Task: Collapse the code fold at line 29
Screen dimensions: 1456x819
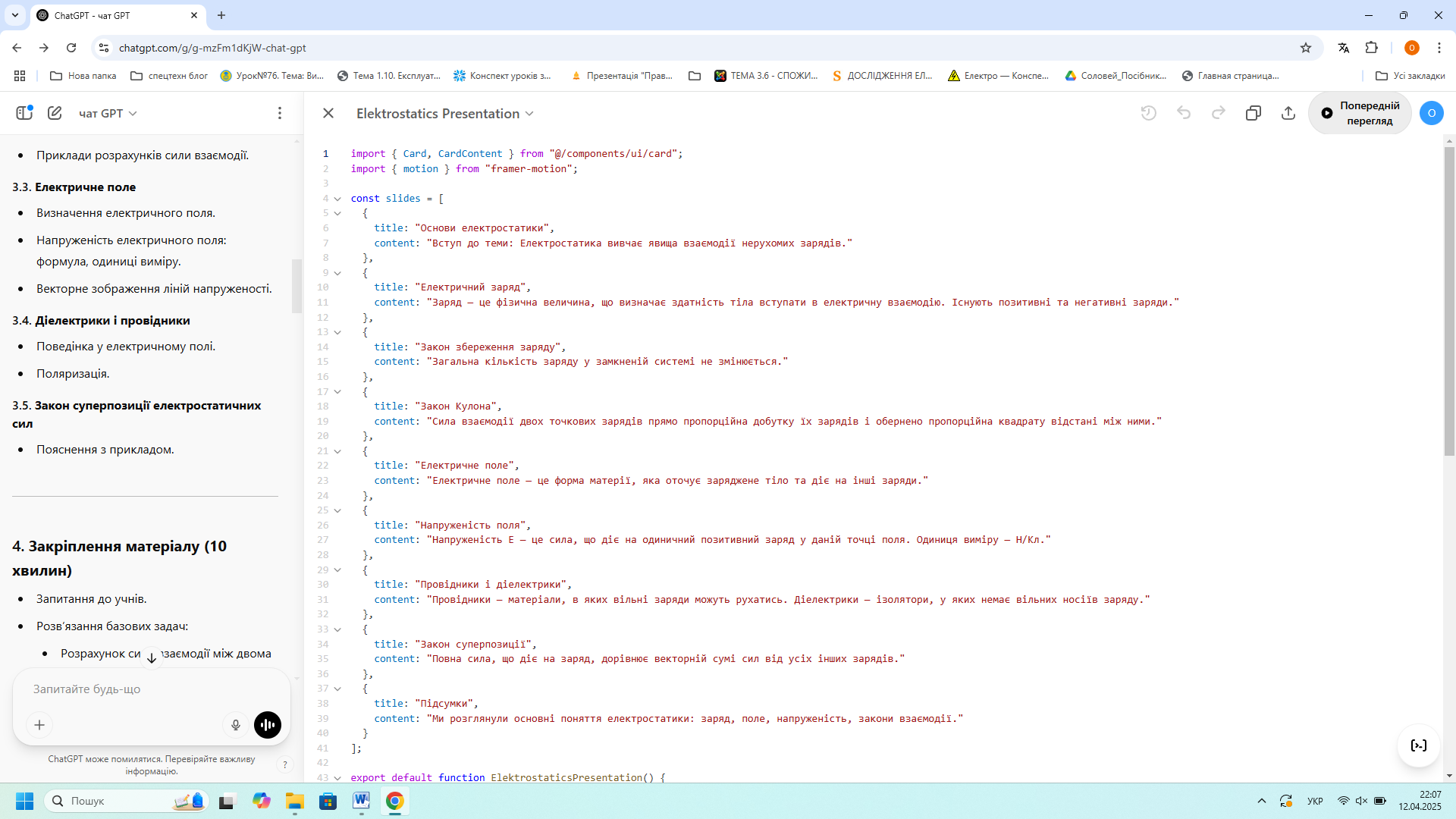Action: (x=337, y=570)
